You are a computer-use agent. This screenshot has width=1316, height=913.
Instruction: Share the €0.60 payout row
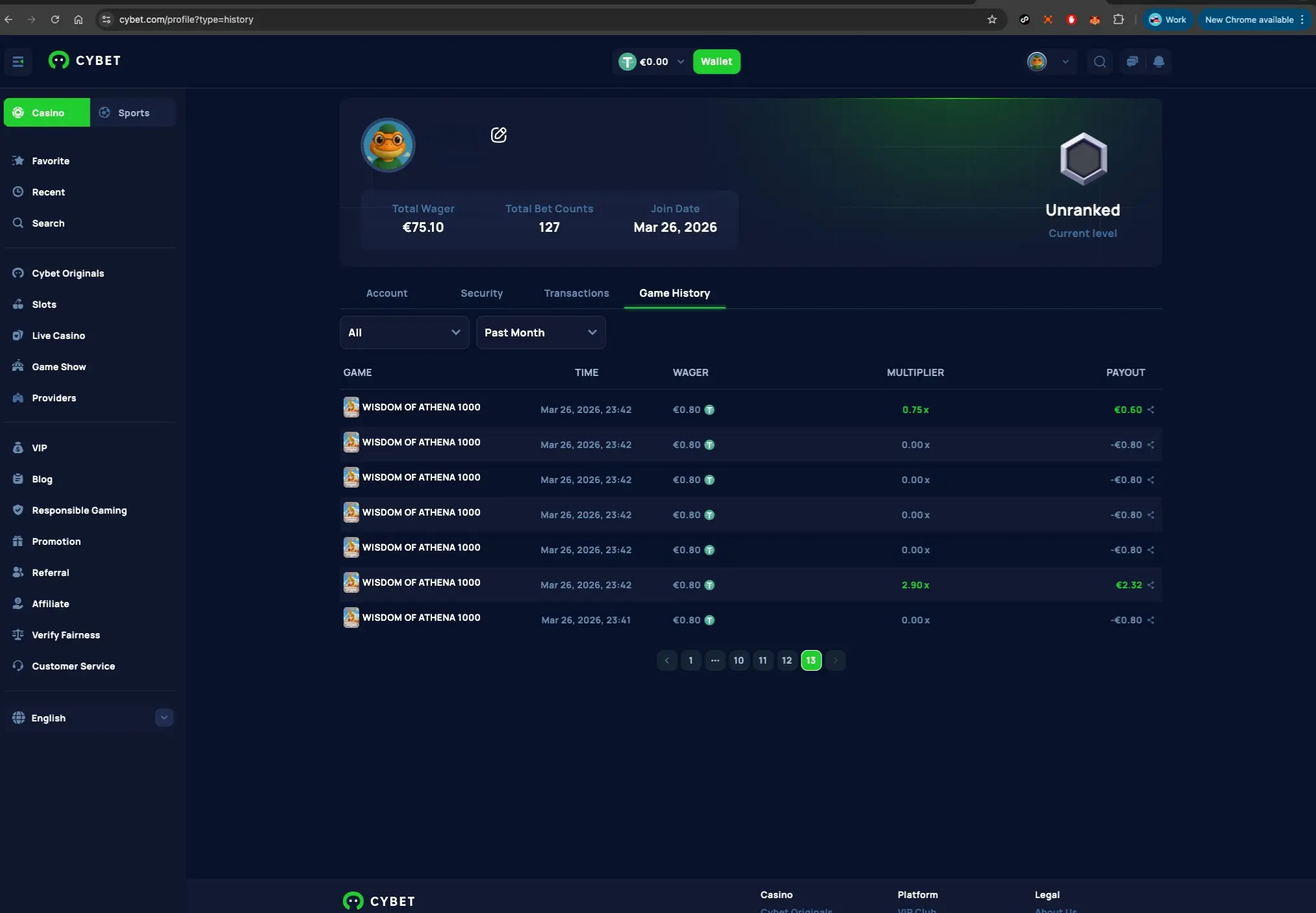coord(1151,410)
